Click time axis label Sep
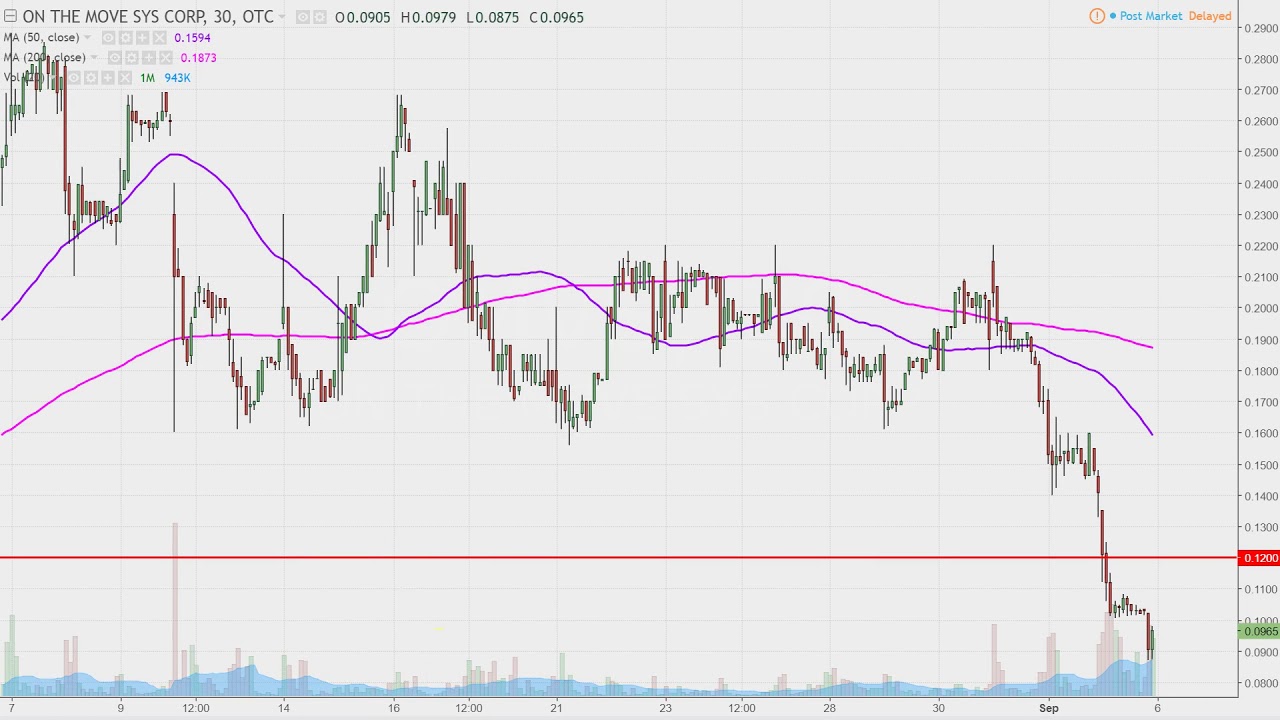 click(1048, 708)
